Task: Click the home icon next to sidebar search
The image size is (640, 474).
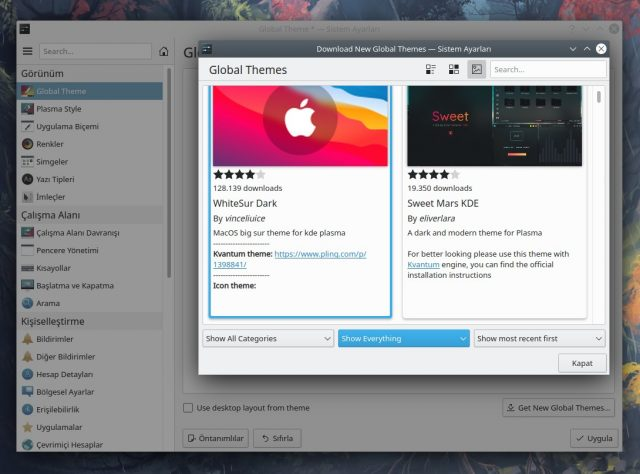Action: (x=164, y=51)
